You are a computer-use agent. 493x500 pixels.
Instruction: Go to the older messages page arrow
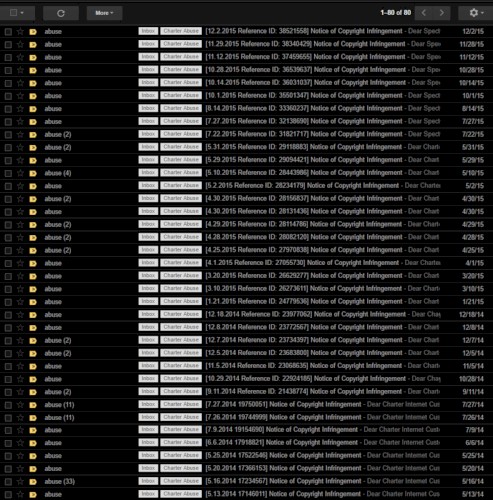tap(442, 13)
